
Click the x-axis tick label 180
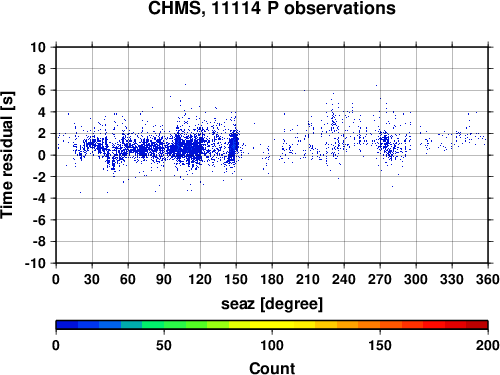tap(272, 279)
